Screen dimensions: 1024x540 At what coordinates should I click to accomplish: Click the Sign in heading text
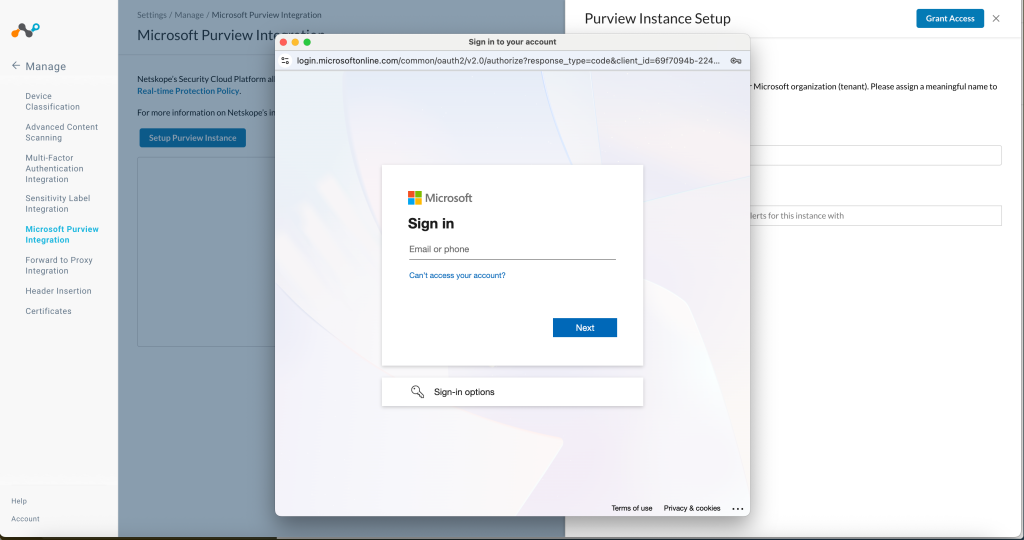click(x=431, y=223)
